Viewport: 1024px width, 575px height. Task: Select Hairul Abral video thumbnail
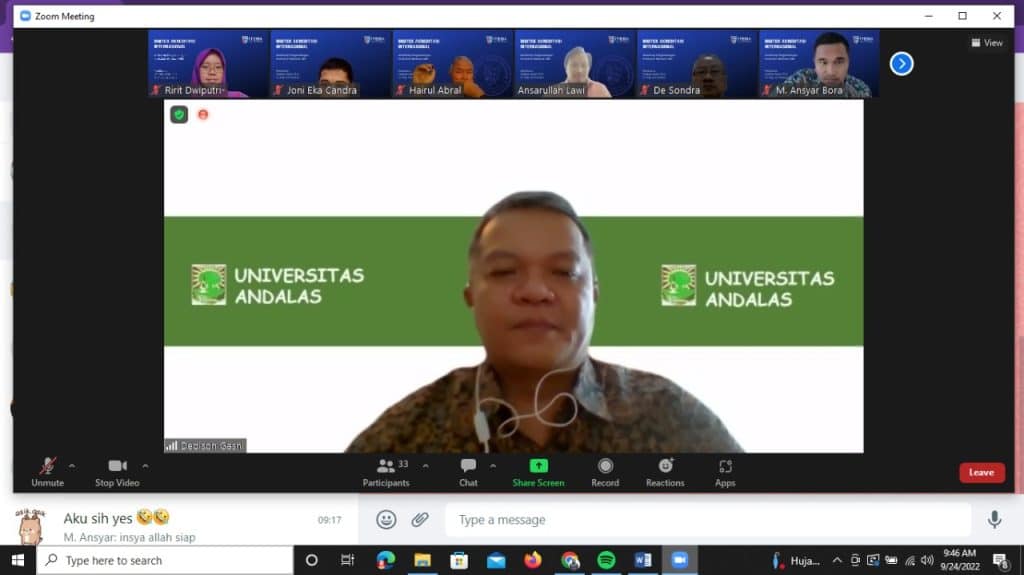click(453, 64)
